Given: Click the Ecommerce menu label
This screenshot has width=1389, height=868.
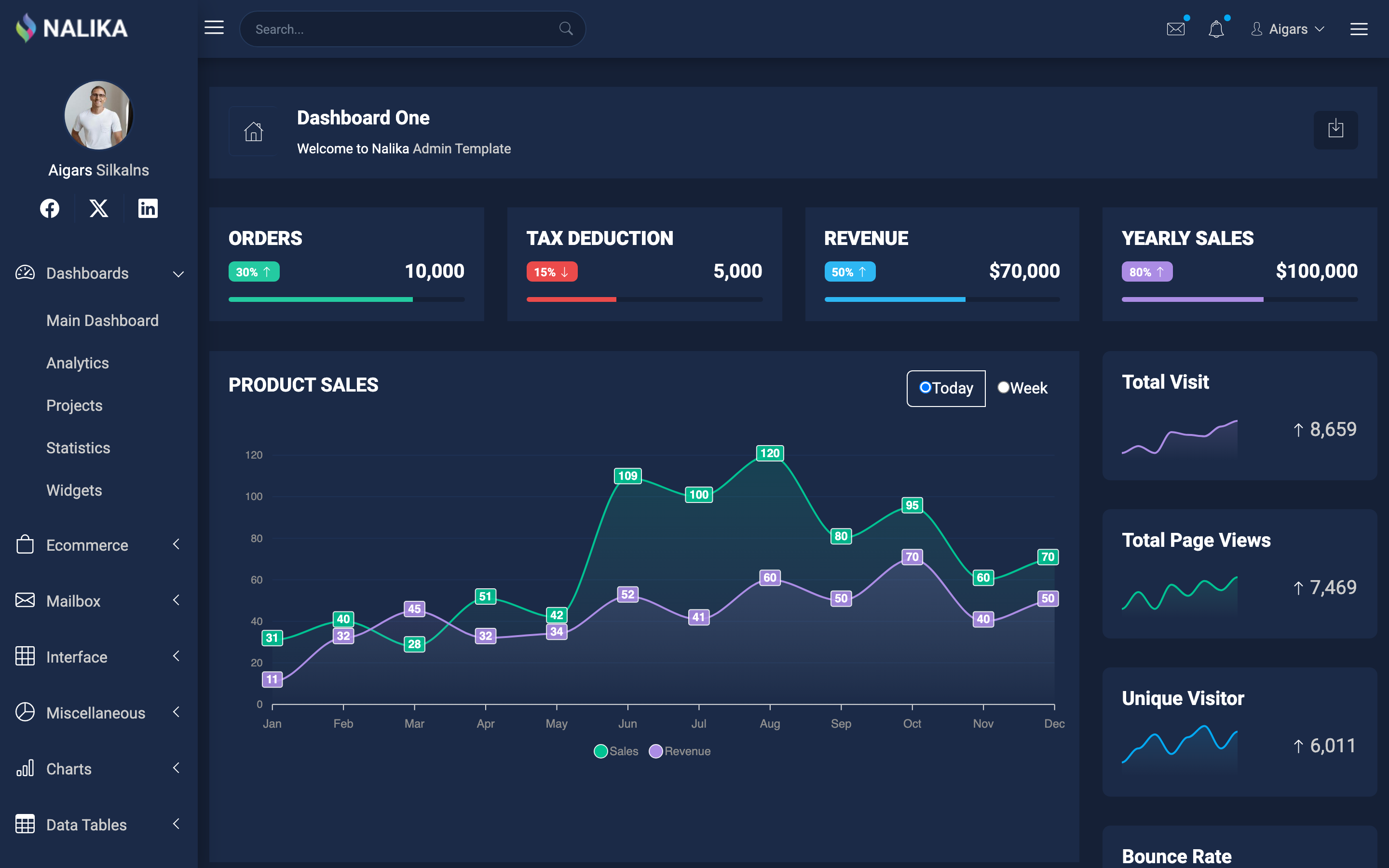Looking at the screenshot, I should coord(87,545).
